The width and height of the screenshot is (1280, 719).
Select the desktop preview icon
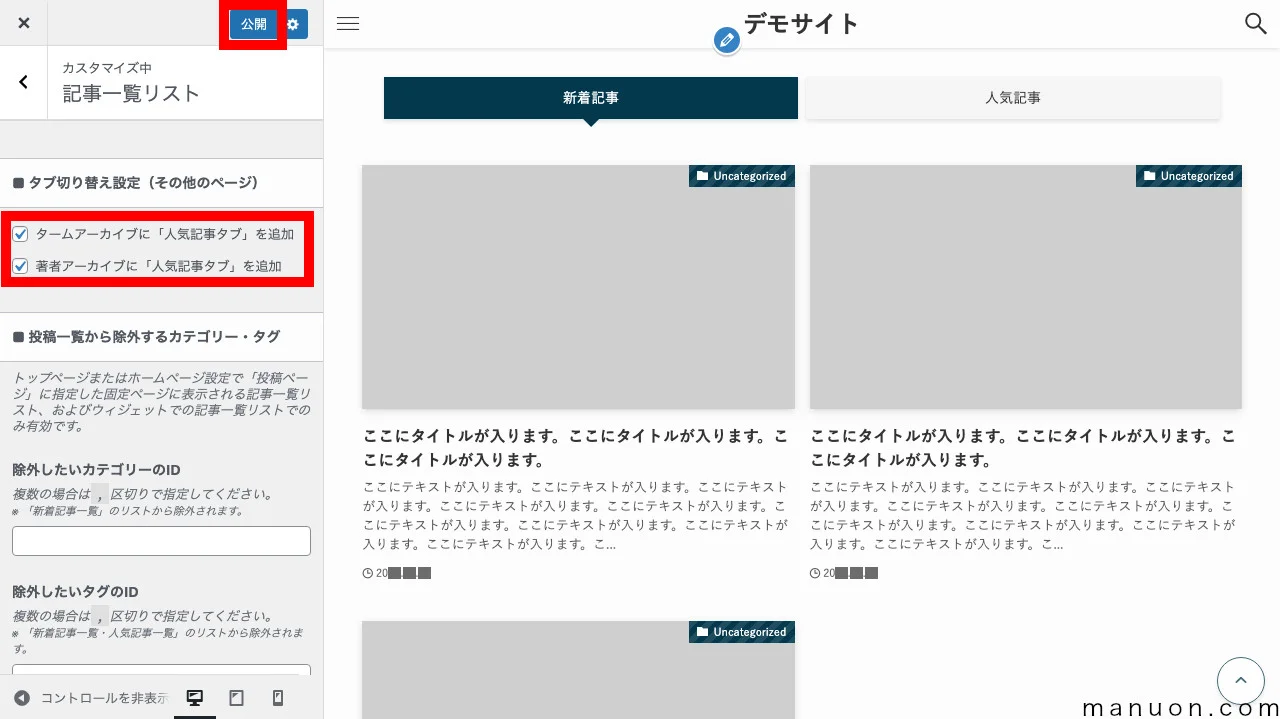point(194,697)
